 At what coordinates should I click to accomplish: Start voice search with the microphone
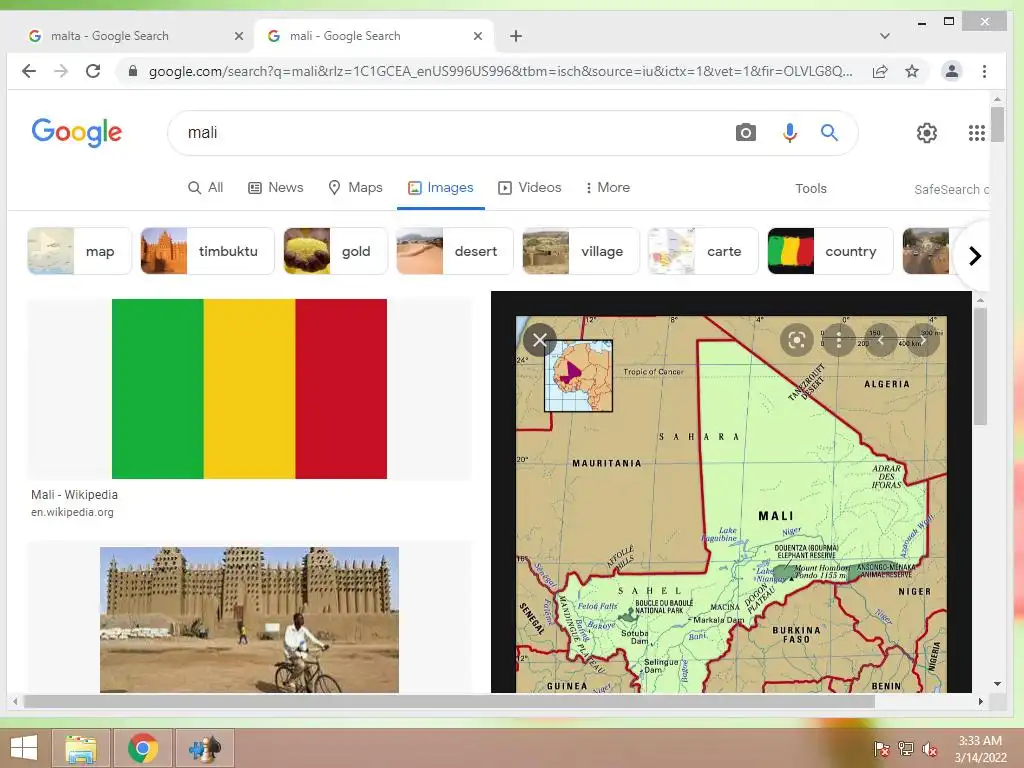tap(790, 133)
